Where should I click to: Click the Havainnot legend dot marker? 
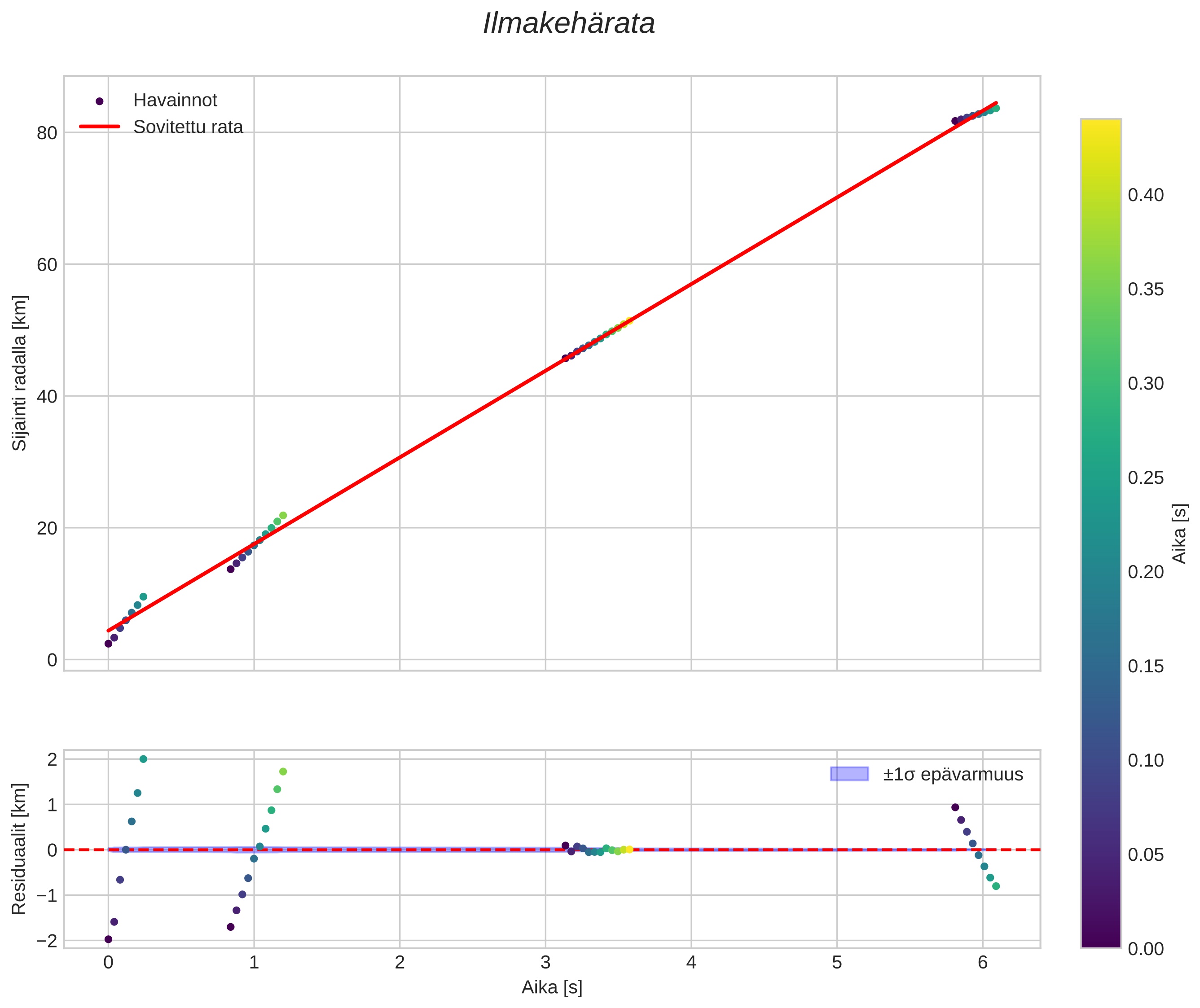100,101
